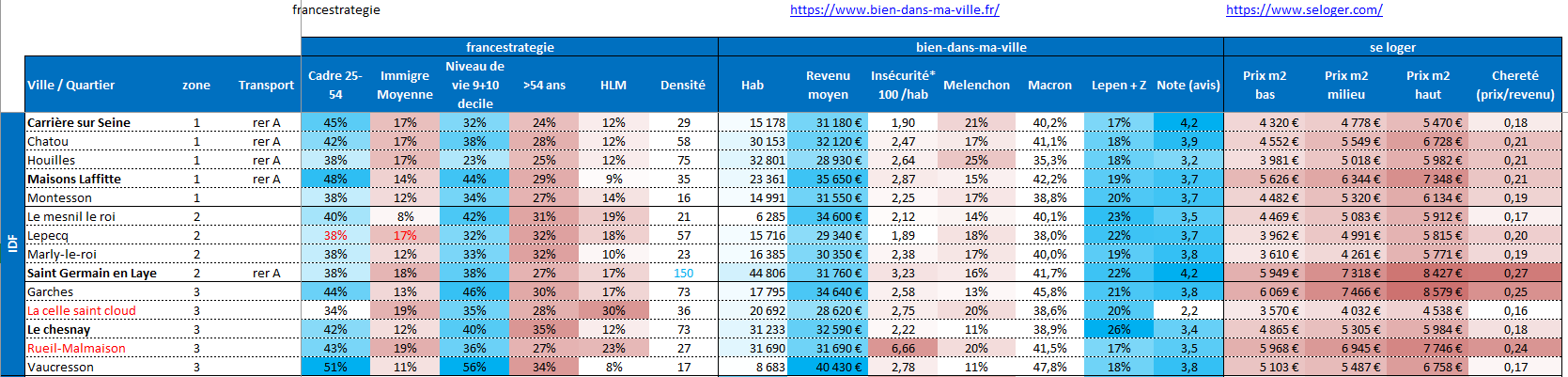Select the 'Melenchon' column header
Screen dimensions: 1568x377
click(x=977, y=85)
